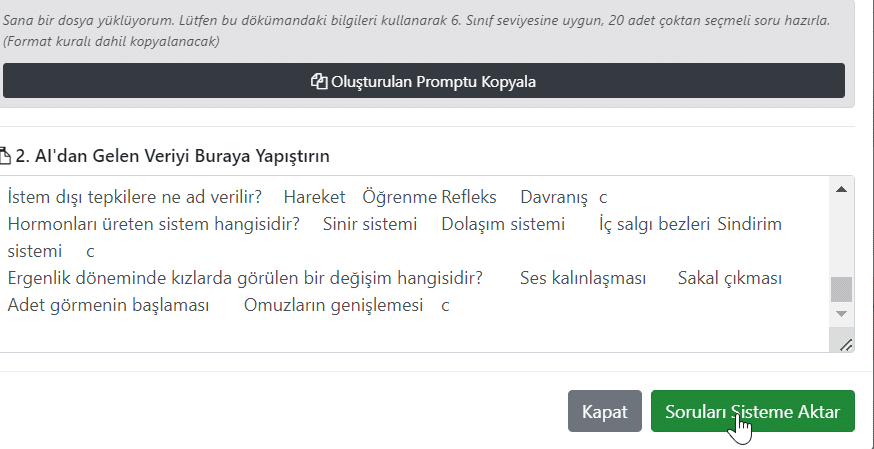Click the text 'Adet görmenin başlaması'
Screen dimensions: 874x449
108,305
